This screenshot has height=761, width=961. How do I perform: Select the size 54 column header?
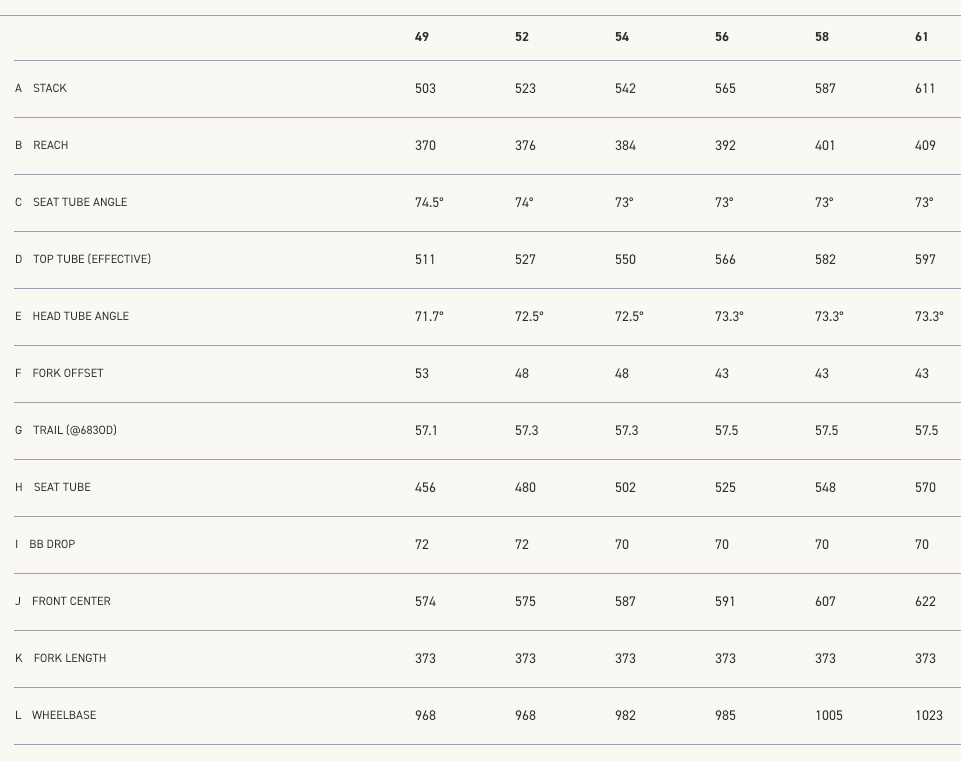point(622,37)
